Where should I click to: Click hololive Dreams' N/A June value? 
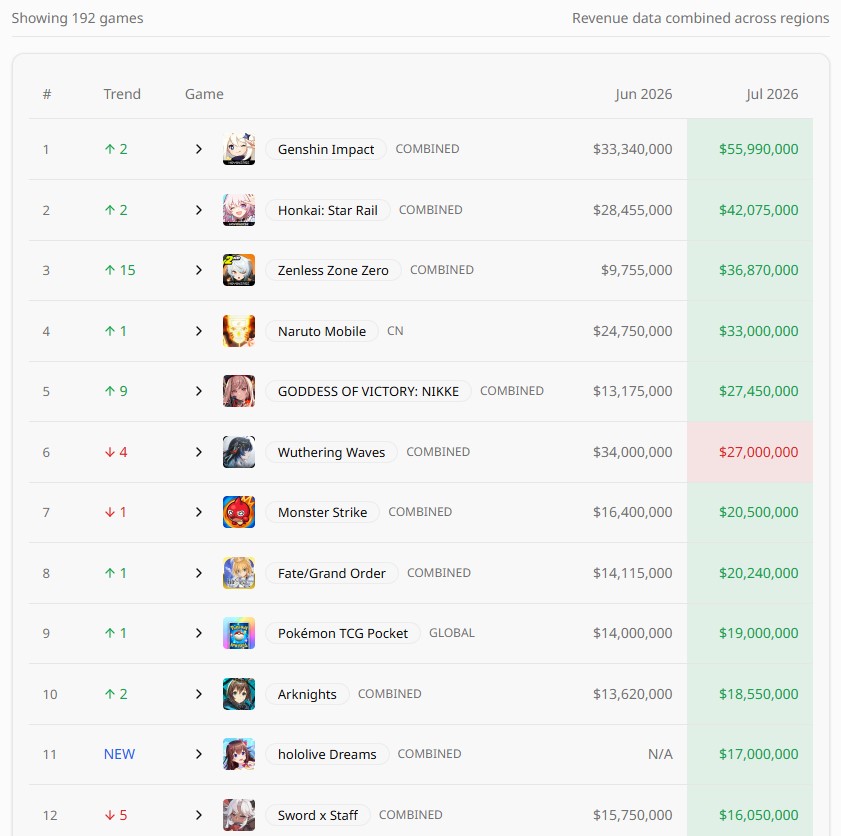(x=660, y=754)
